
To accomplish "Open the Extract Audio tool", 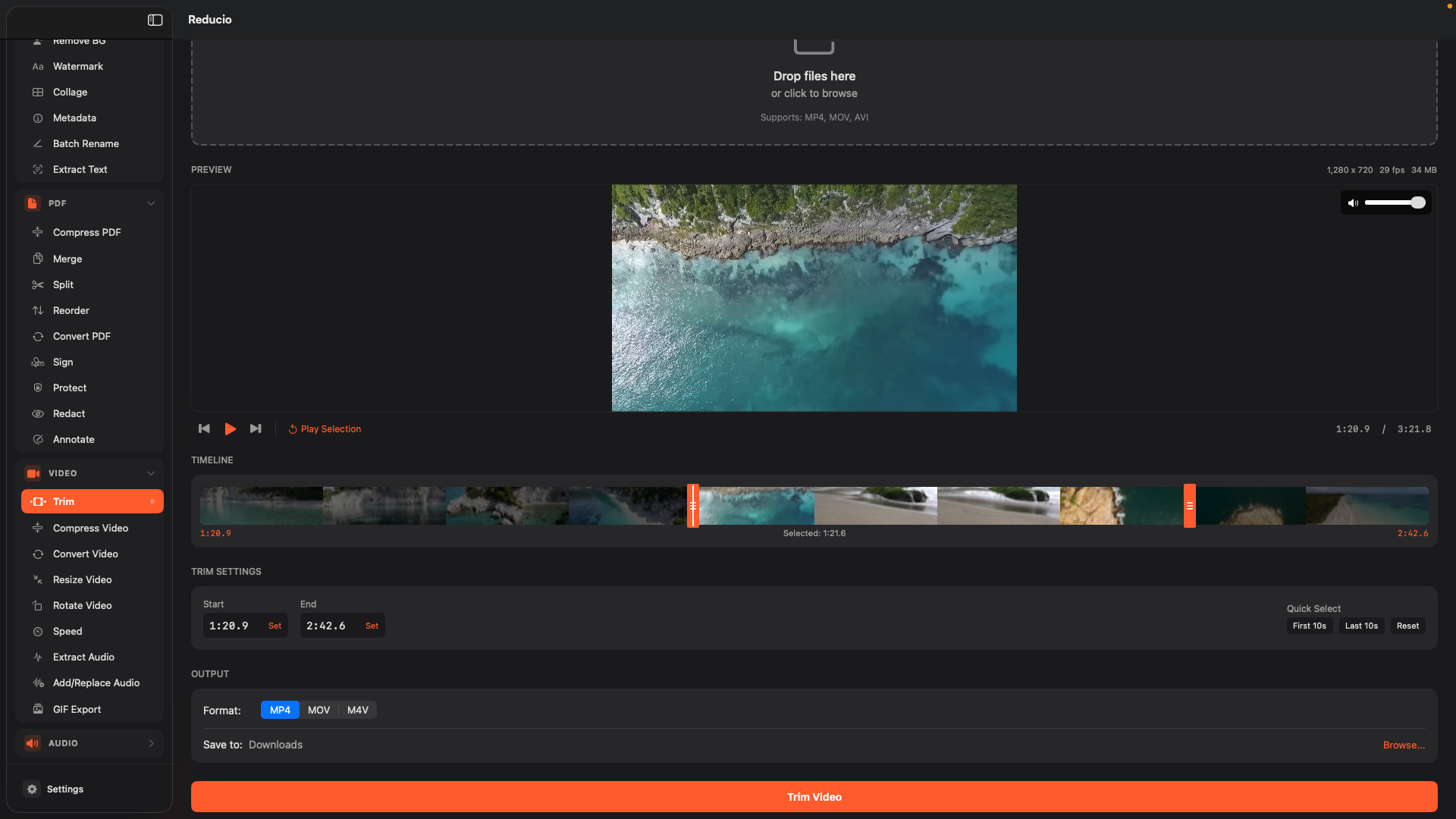I will tap(83, 657).
